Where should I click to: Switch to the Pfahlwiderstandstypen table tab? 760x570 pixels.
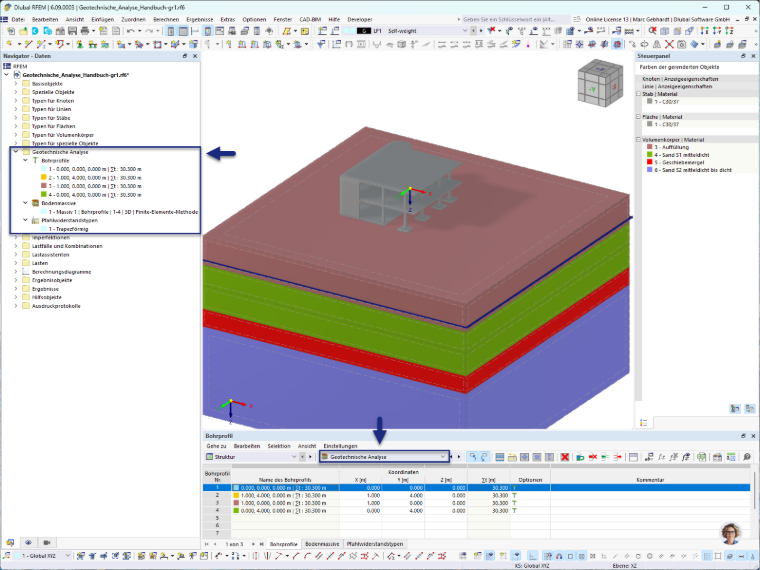[375, 544]
